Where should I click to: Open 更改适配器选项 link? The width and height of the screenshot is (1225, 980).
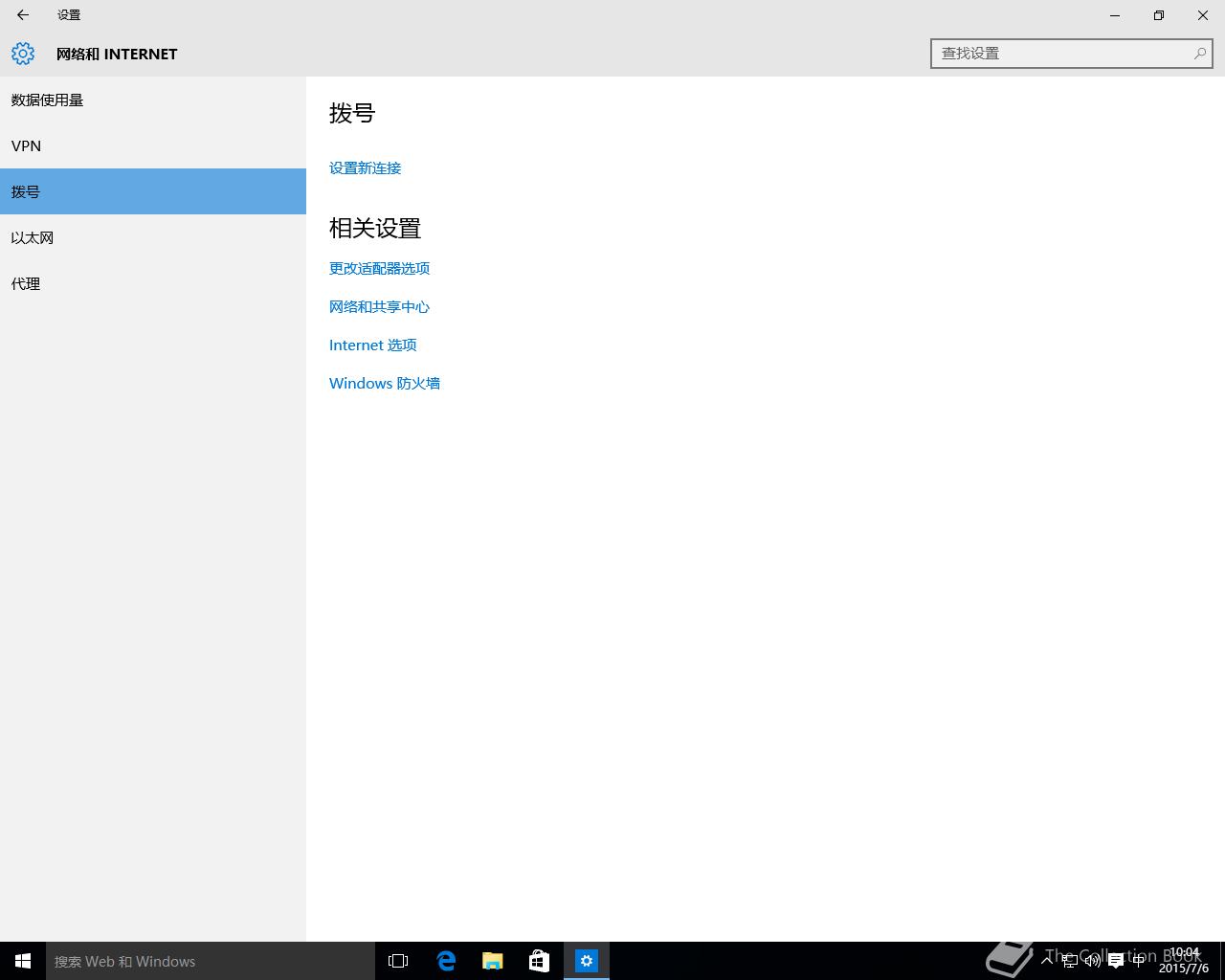[379, 268]
